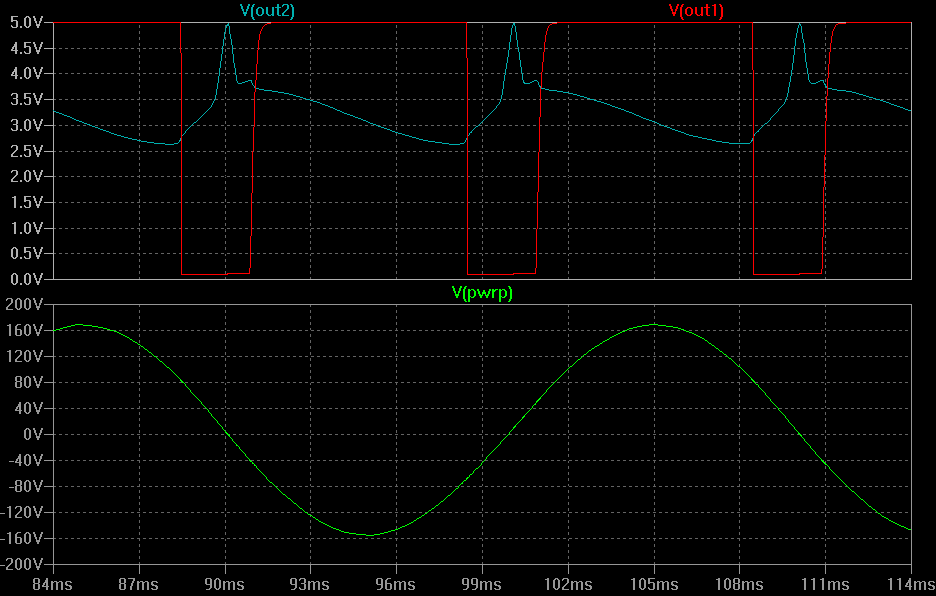
Task: Click the V(out2) trace label
Action: pos(267,10)
